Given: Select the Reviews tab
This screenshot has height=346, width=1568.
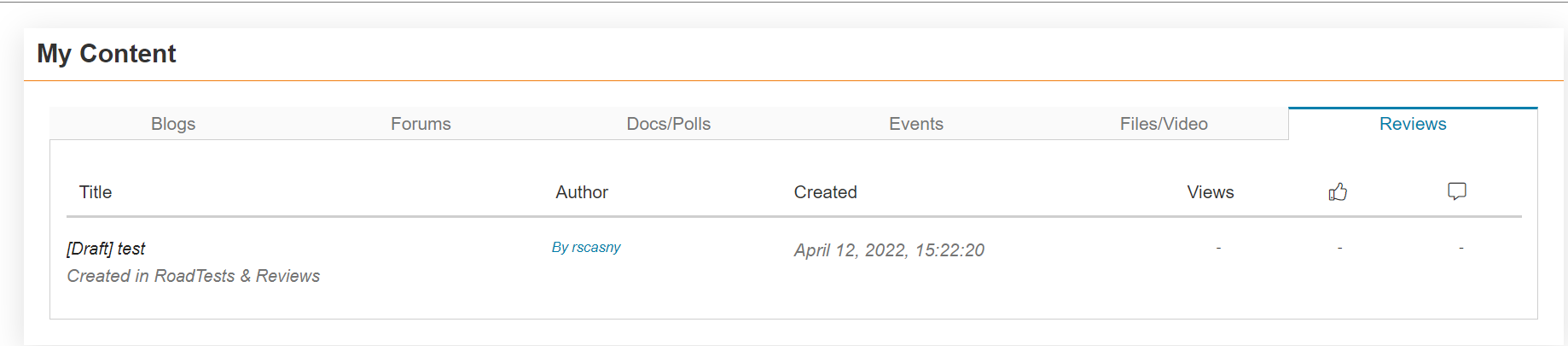Looking at the screenshot, I should pyautogui.click(x=1413, y=124).
